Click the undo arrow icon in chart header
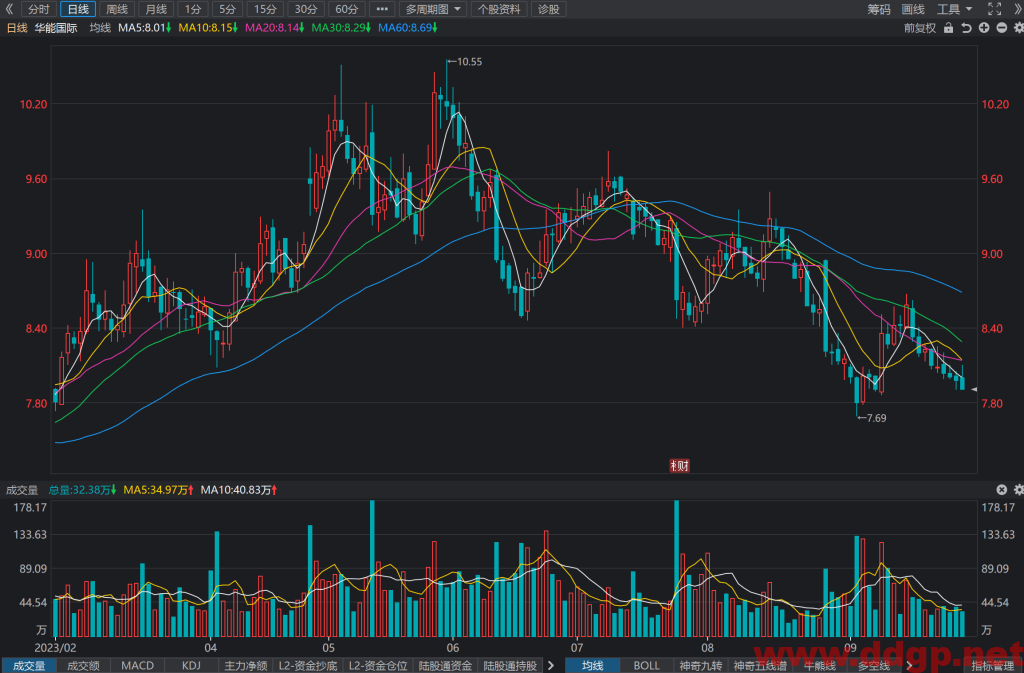1024x673 pixels. (966, 28)
